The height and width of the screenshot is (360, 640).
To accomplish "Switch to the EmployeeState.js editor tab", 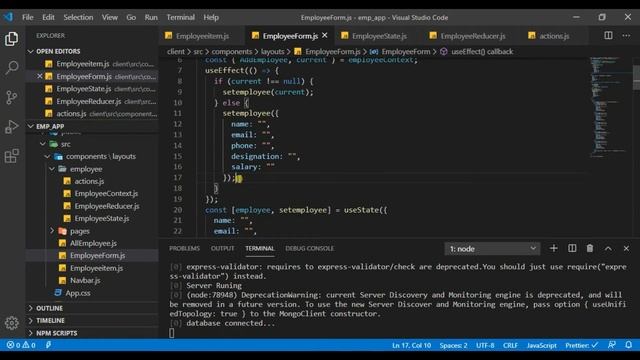I will (x=379, y=36).
